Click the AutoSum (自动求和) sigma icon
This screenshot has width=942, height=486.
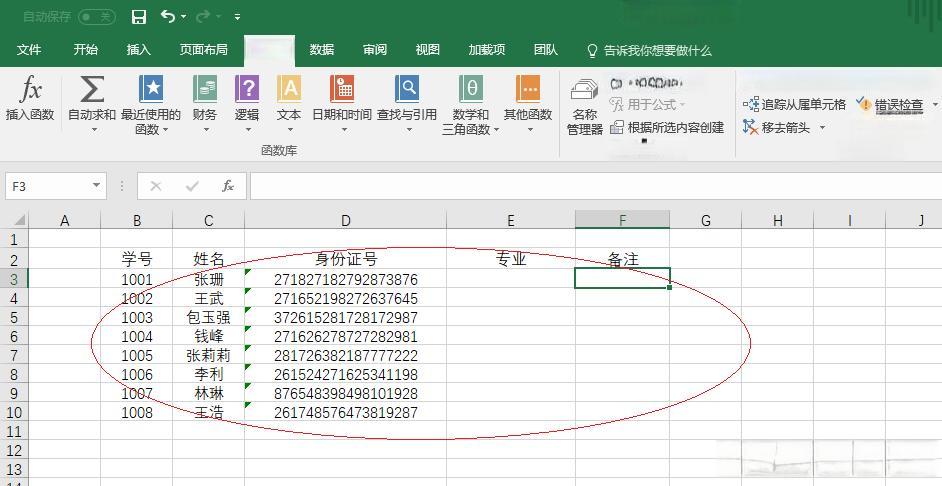tap(92, 91)
